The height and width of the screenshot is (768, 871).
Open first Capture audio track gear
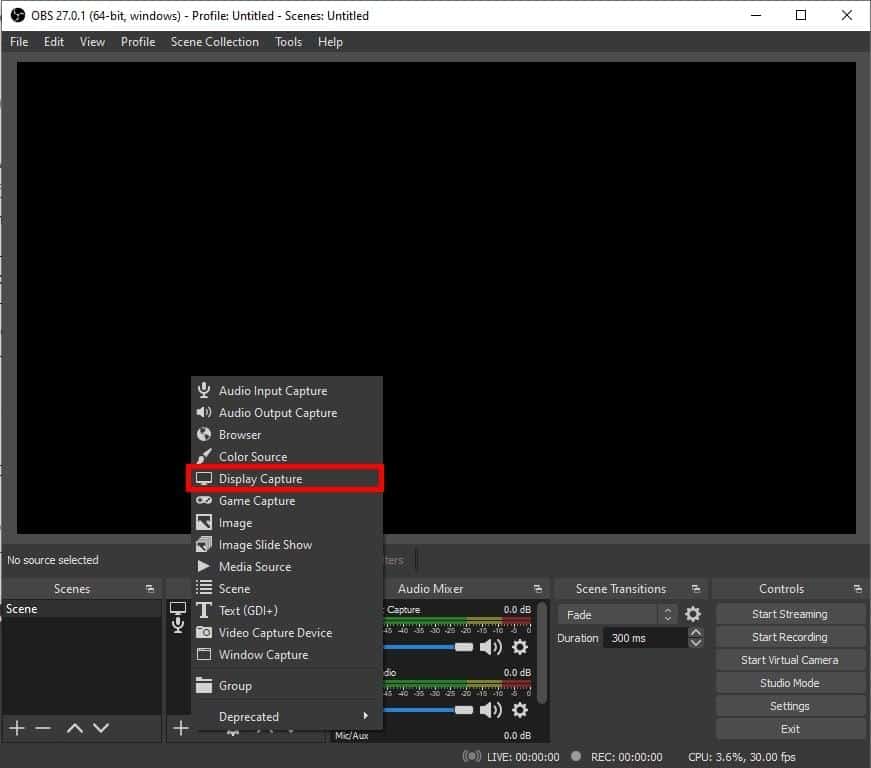tap(519, 647)
